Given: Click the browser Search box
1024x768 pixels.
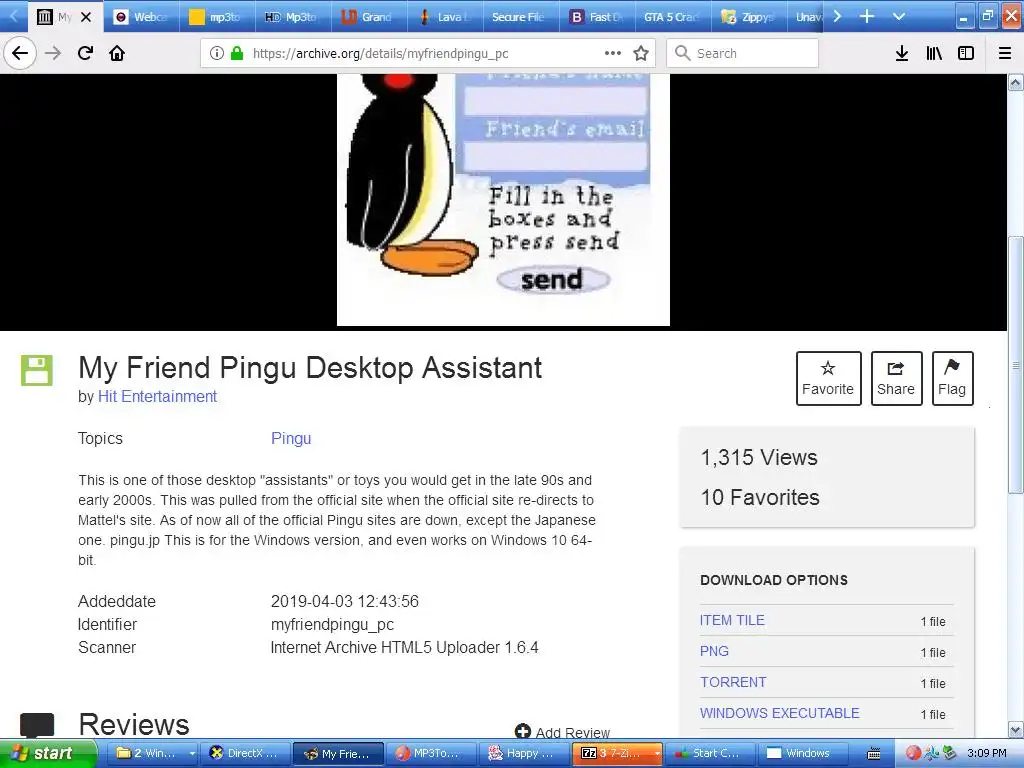Looking at the screenshot, I should 743,53.
